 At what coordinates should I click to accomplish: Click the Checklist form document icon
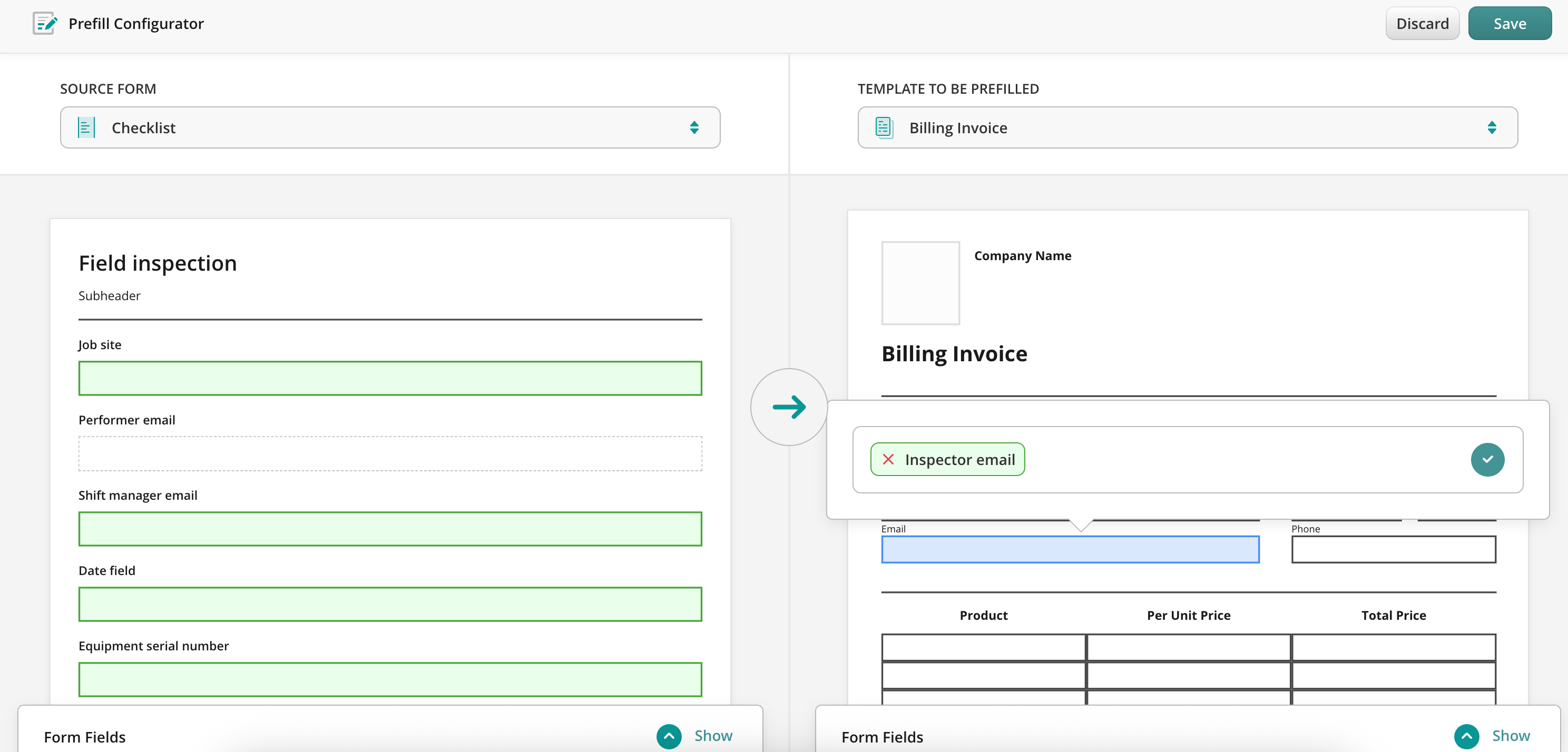[86, 128]
